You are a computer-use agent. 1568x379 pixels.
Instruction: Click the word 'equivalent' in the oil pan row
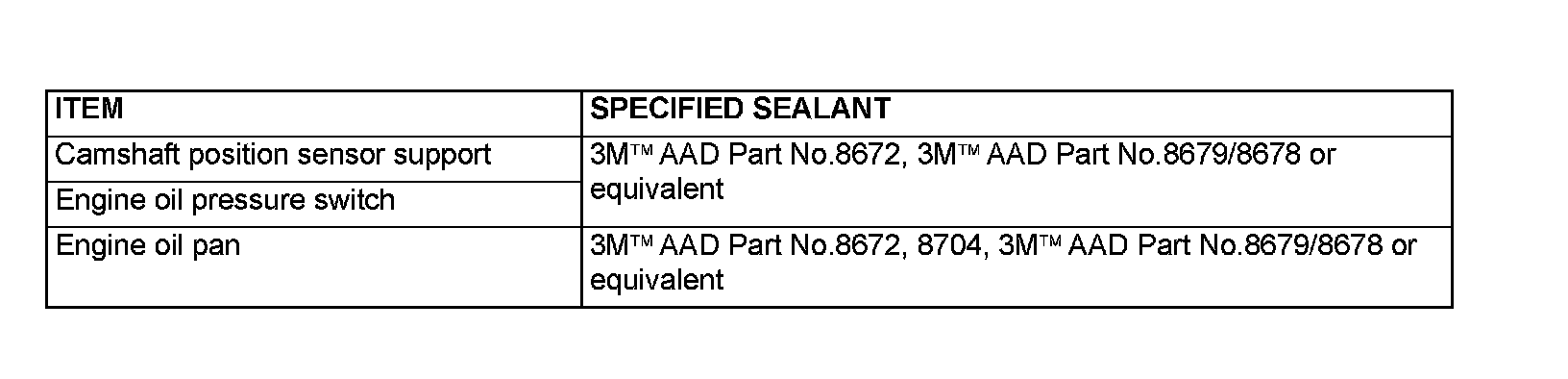[656, 280]
